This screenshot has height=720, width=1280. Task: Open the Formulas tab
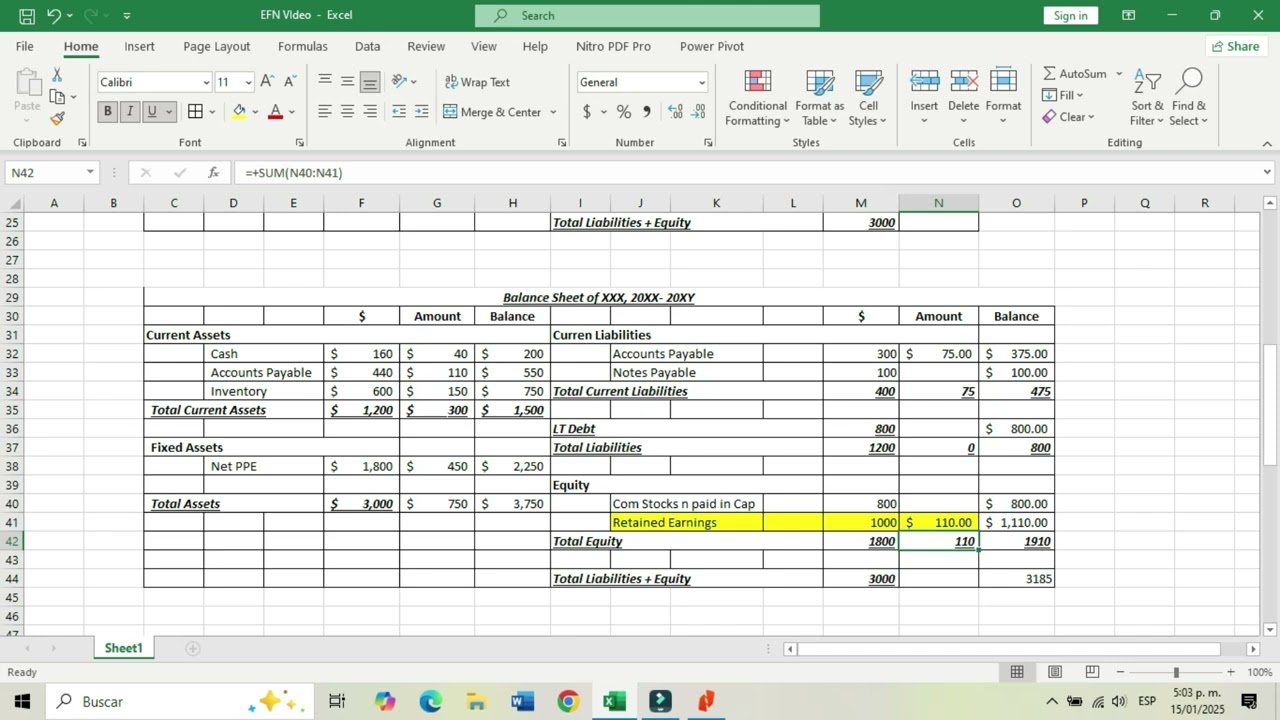(x=302, y=46)
